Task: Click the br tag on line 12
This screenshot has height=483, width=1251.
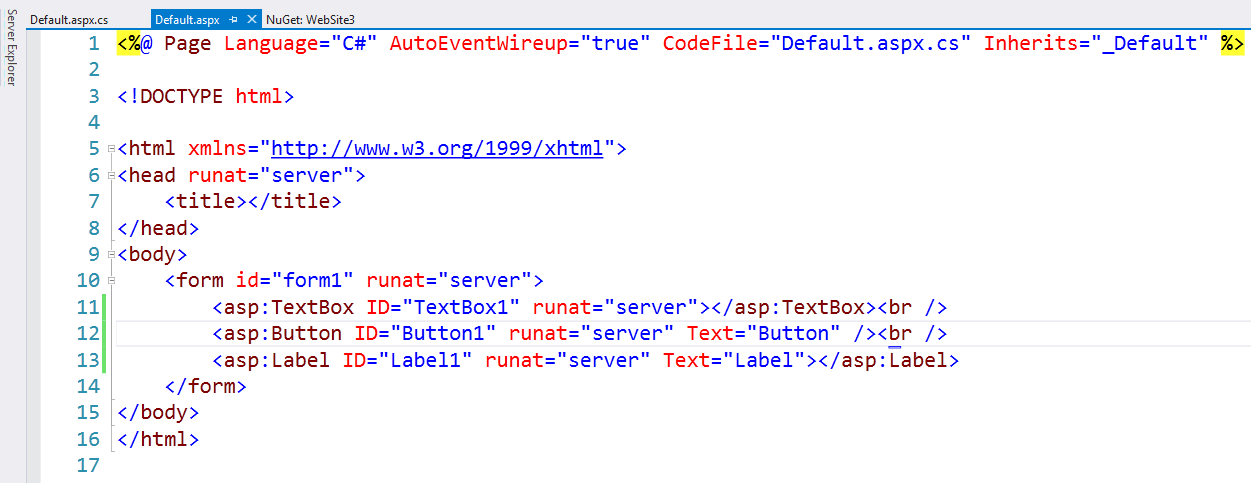Action: 913,333
